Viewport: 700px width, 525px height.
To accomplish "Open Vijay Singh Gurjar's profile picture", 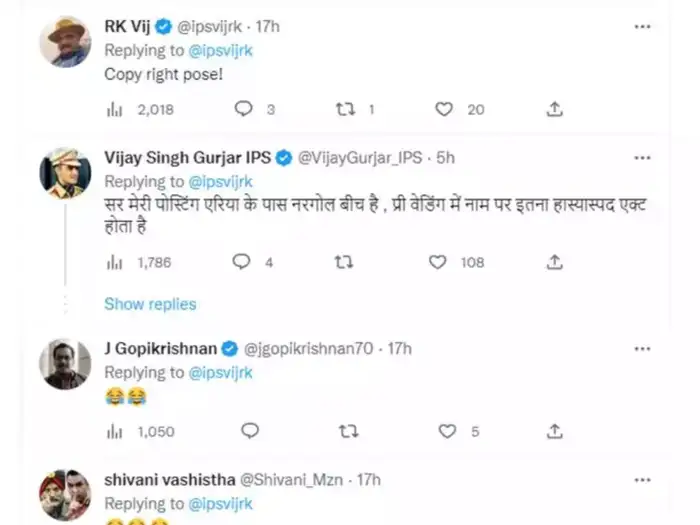I will pos(65,172).
